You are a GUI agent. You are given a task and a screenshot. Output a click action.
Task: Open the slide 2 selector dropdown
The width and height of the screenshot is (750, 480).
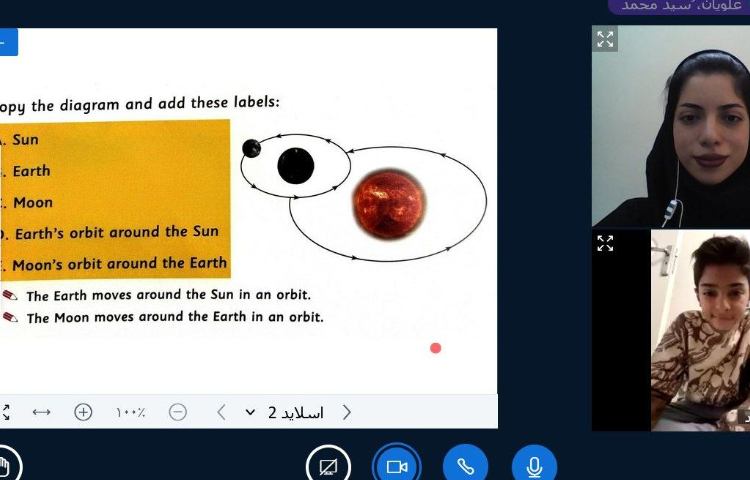[x=251, y=412]
